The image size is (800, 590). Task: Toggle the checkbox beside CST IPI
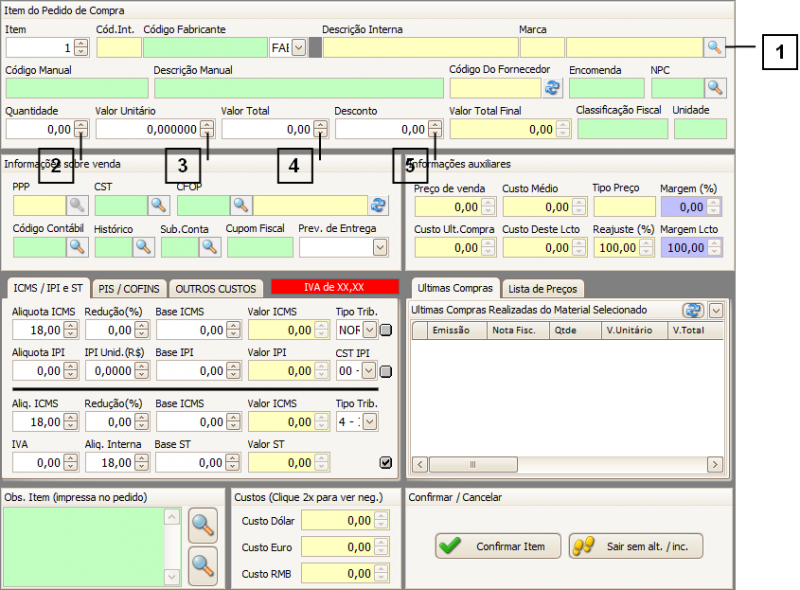(x=386, y=371)
